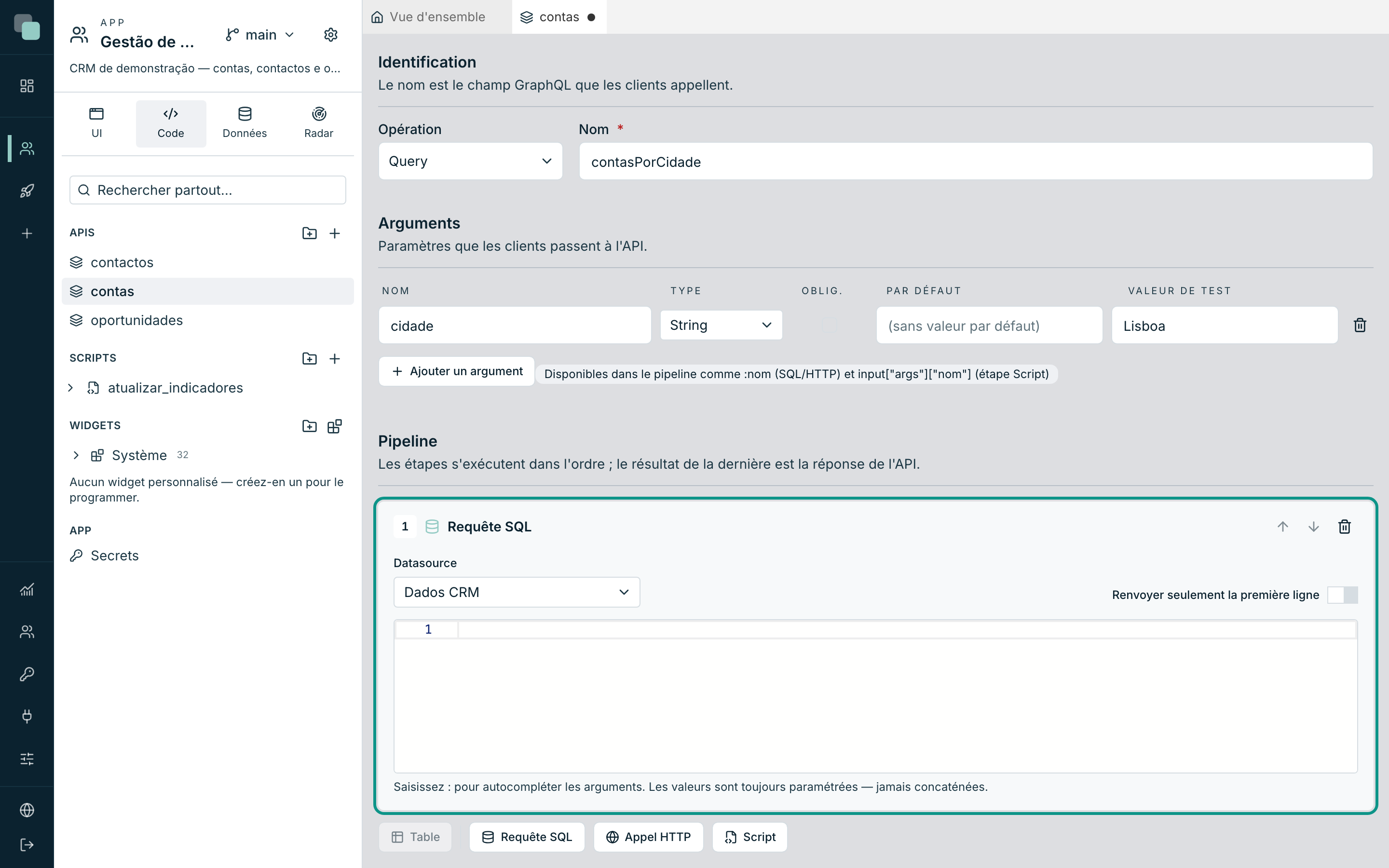Open the plug connections icon in left rail
This screenshot has height=868, width=1389.
pyautogui.click(x=27, y=716)
